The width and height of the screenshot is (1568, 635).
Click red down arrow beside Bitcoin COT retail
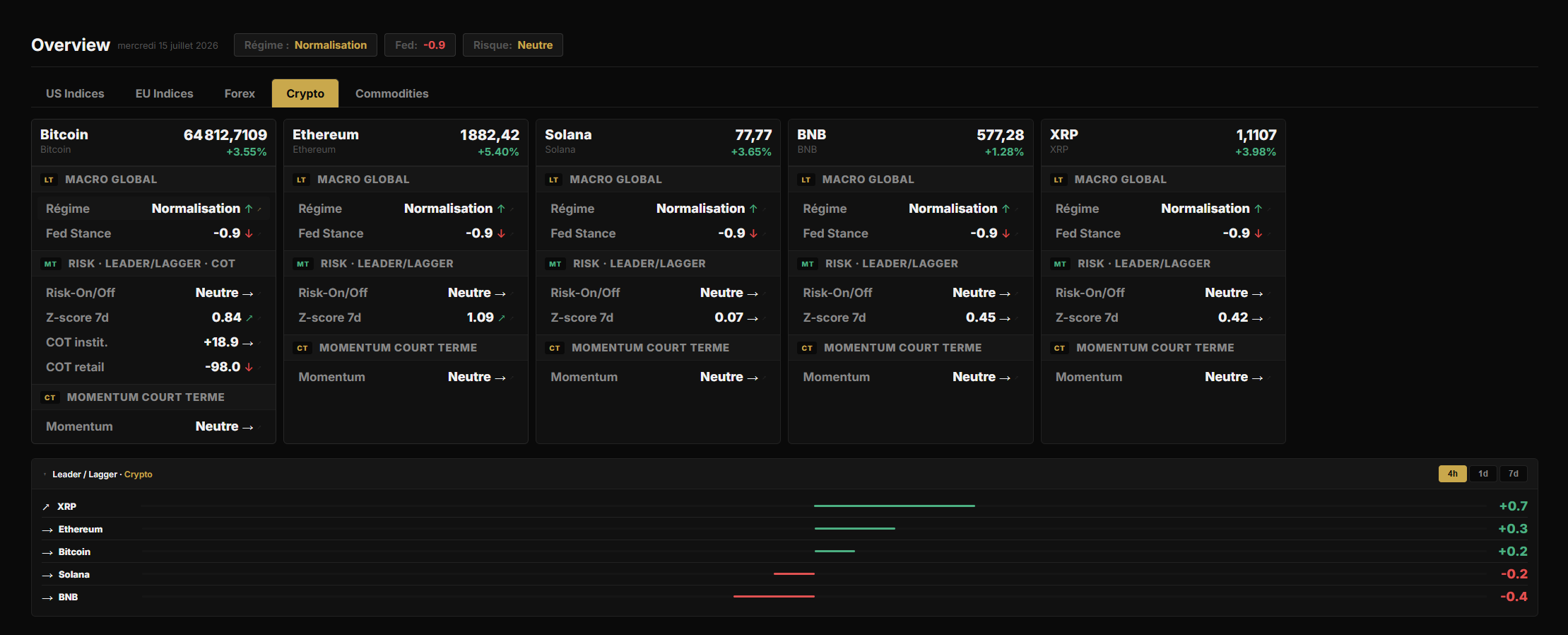(x=249, y=367)
